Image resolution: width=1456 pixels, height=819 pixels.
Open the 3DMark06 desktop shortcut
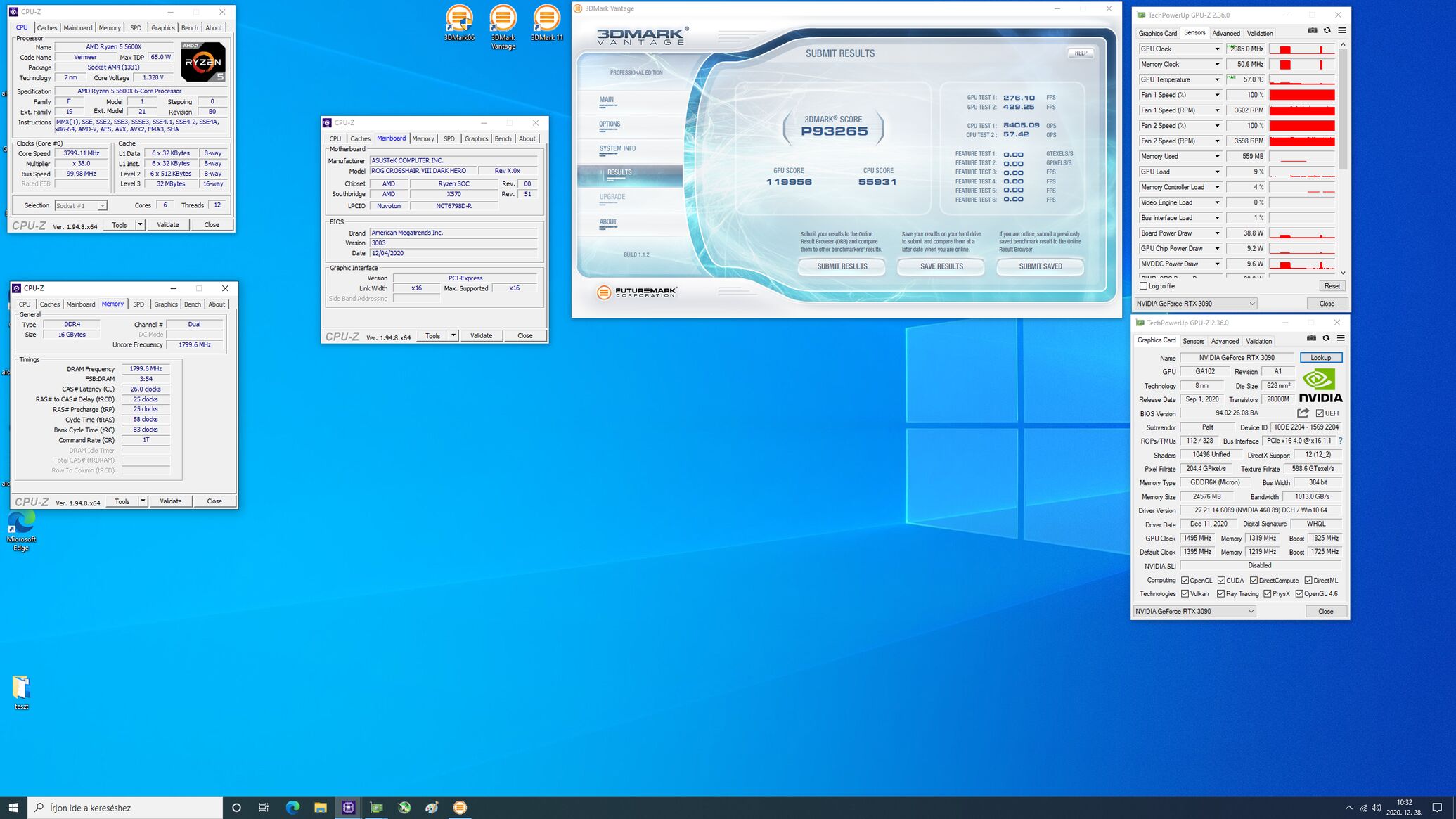coord(459,23)
